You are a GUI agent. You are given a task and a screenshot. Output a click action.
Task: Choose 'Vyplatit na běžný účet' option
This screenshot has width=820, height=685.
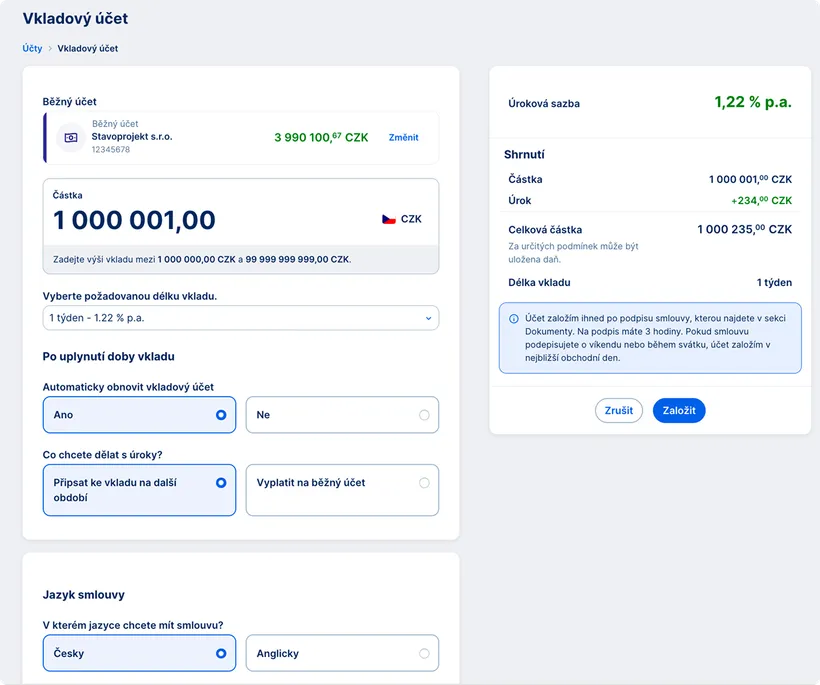(x=342, y=490)
